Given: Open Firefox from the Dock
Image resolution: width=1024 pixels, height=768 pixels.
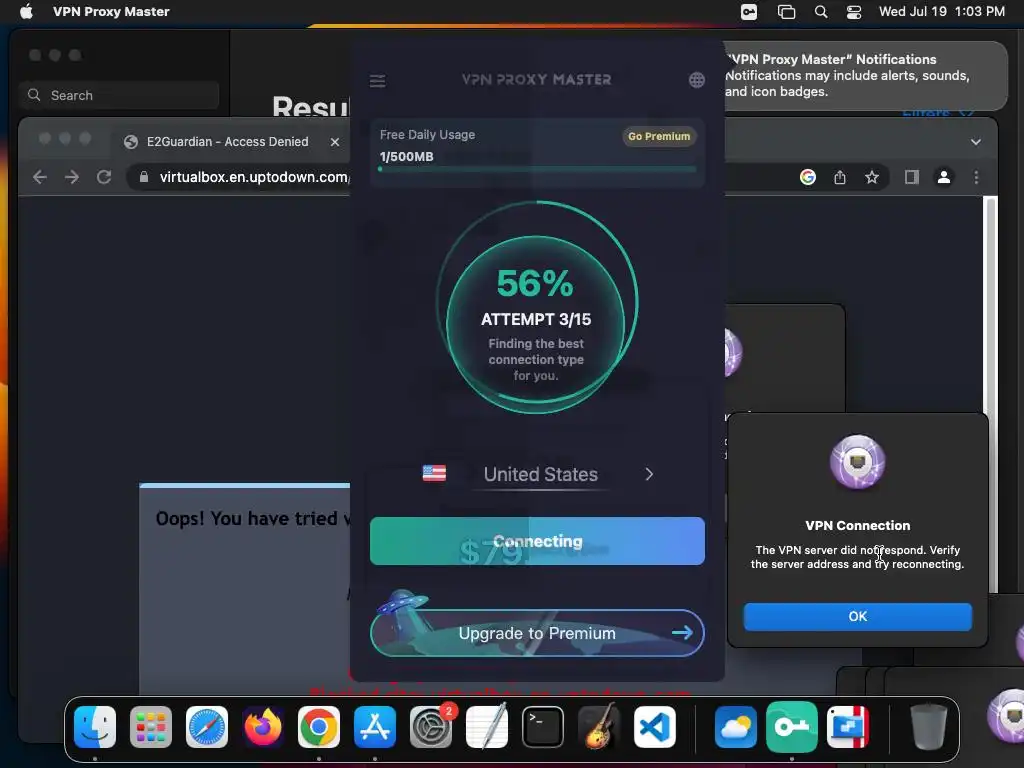Looking at the screenshot, I should (x=263, y=727).
